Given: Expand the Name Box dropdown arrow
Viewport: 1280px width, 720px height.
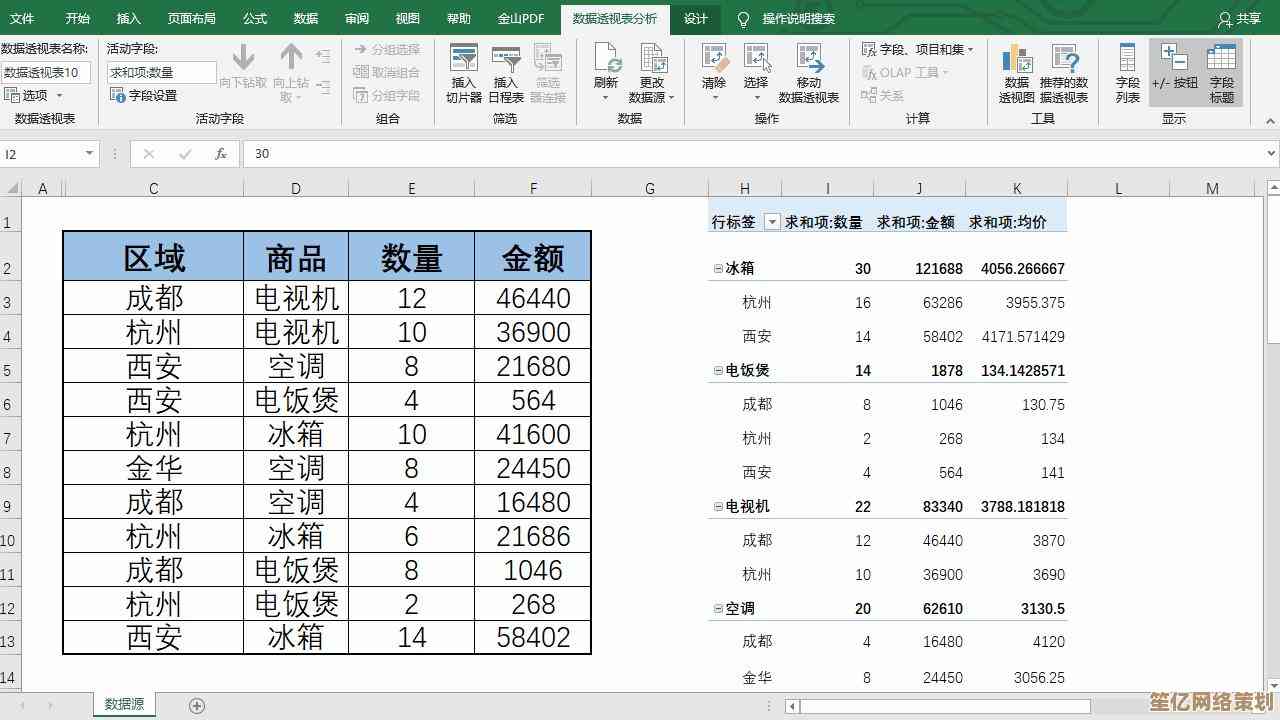Looking at the screenshot, I should (89, 154).
